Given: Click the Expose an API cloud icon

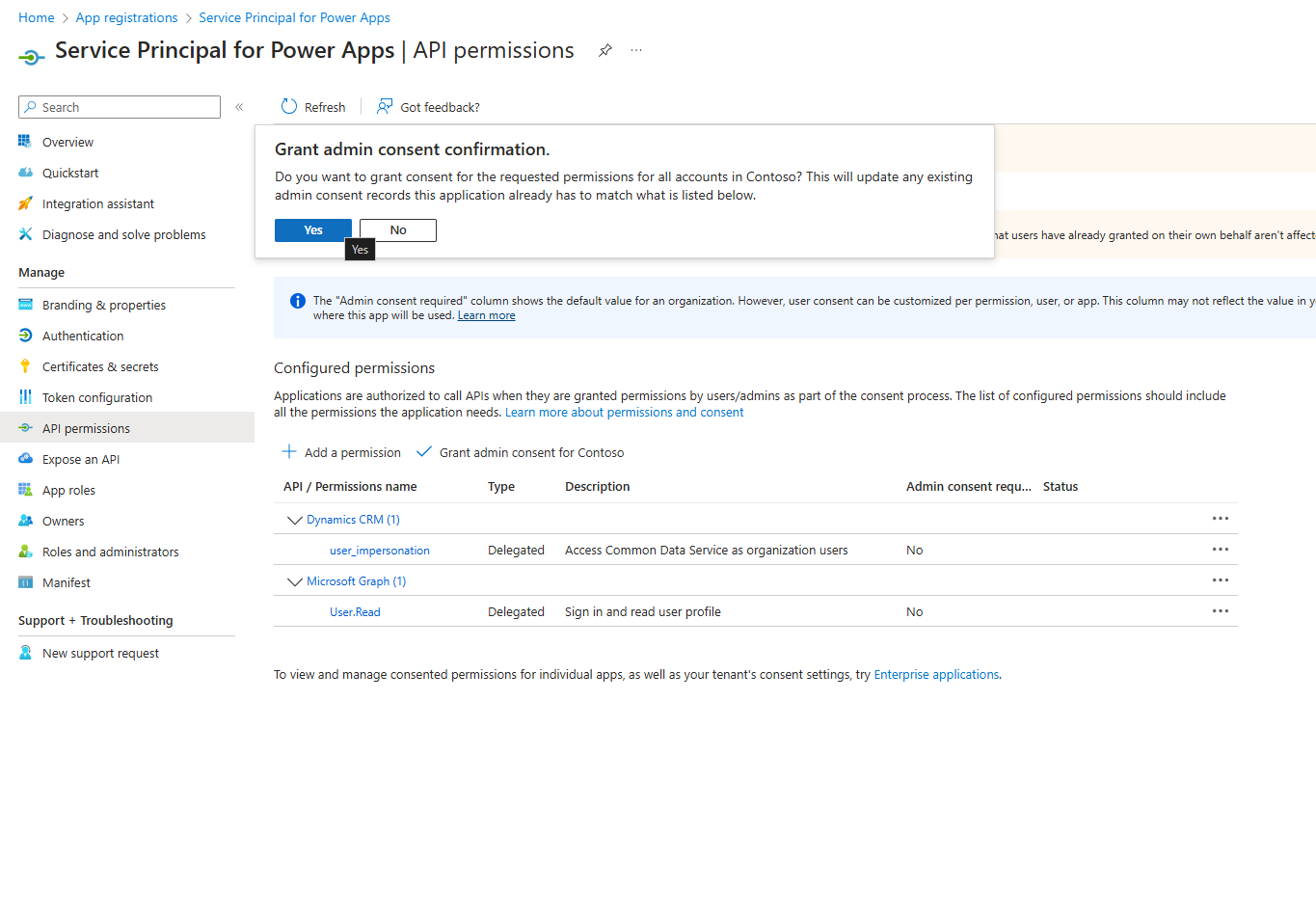Looking at the screenshot, I should pyautogui.click(x=25, y=459).
